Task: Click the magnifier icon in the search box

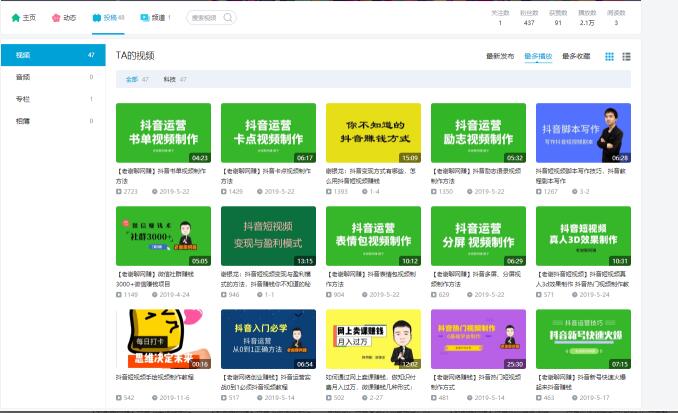Action: coord(228,17)
